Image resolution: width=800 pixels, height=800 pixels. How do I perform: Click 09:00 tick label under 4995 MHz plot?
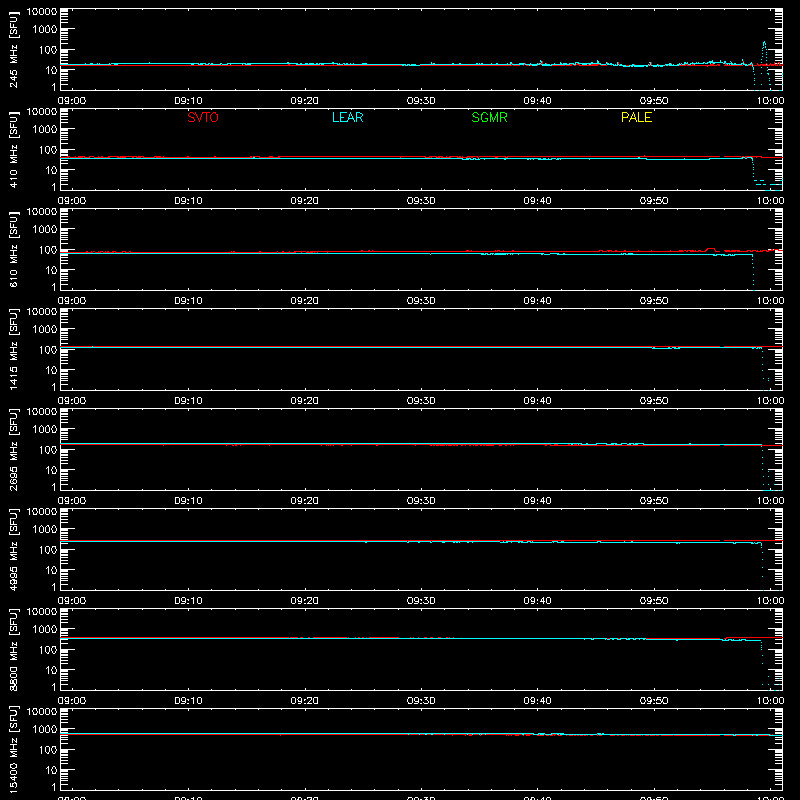pyautogui.click(x=72, y=601)
